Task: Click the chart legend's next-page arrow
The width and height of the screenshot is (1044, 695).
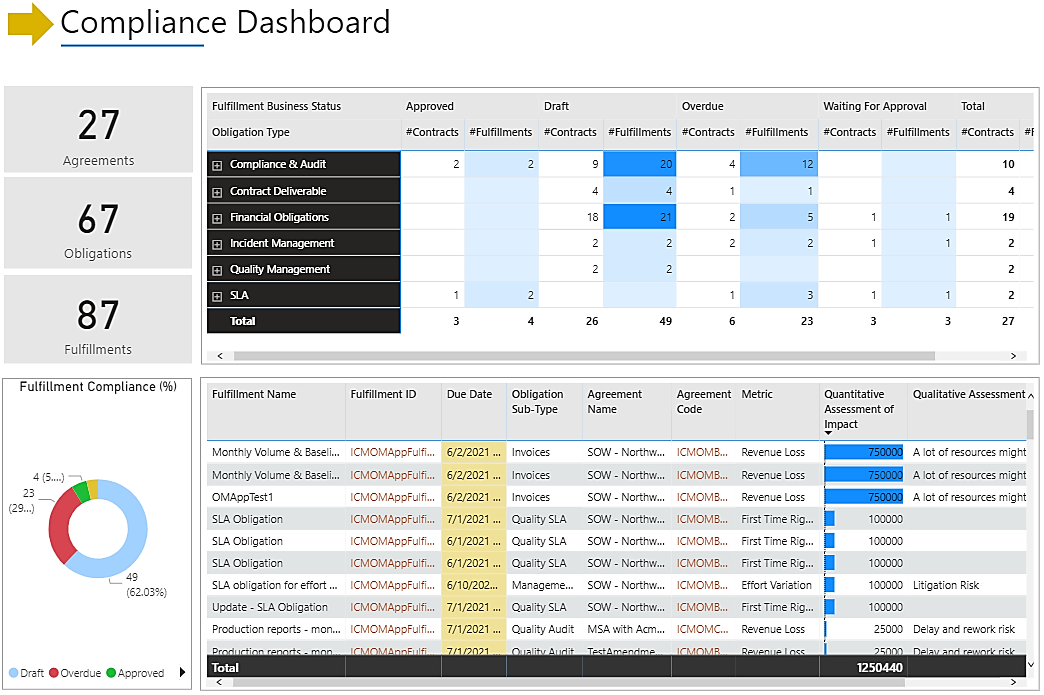Action: click(x=182, y=673)
